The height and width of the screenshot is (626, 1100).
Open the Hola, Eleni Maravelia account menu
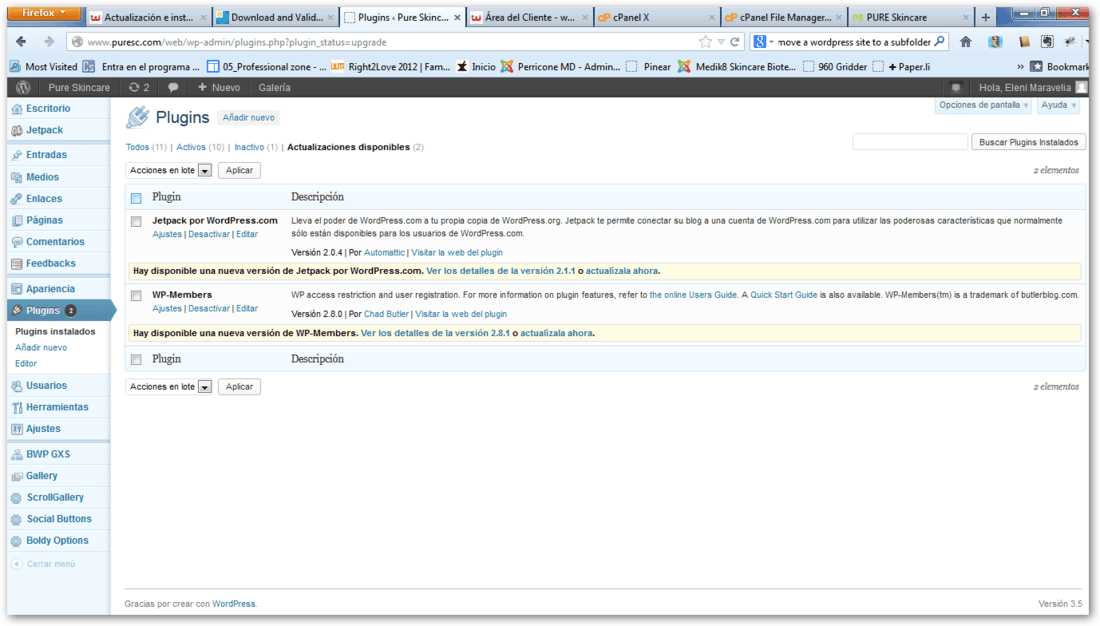pos(1032,88)
